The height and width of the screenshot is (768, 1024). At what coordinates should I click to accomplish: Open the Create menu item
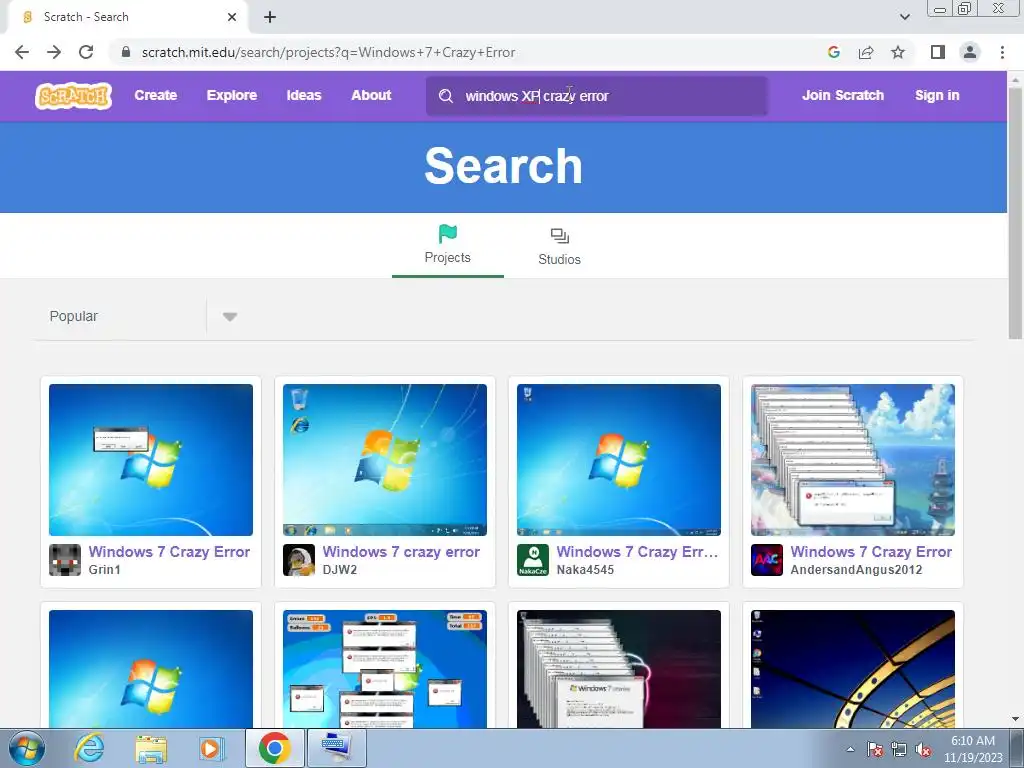point(155,95)
